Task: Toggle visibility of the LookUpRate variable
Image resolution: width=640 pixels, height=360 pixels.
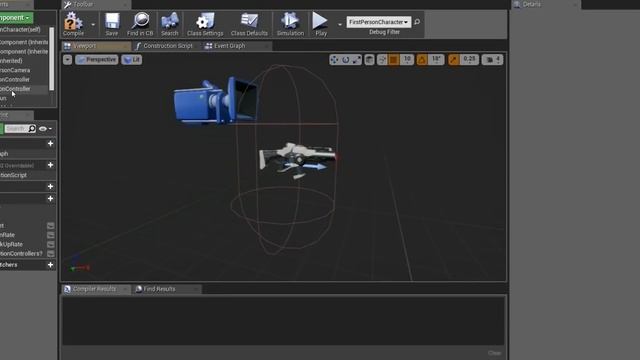Action: coord(51,244)
